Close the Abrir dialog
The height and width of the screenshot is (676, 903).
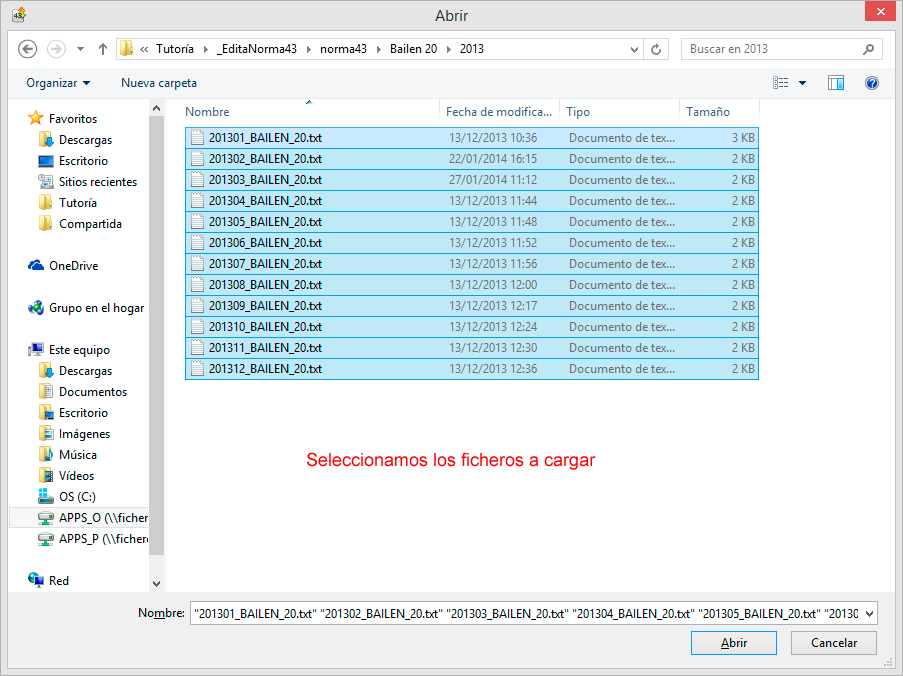click(x=881, y=12)
